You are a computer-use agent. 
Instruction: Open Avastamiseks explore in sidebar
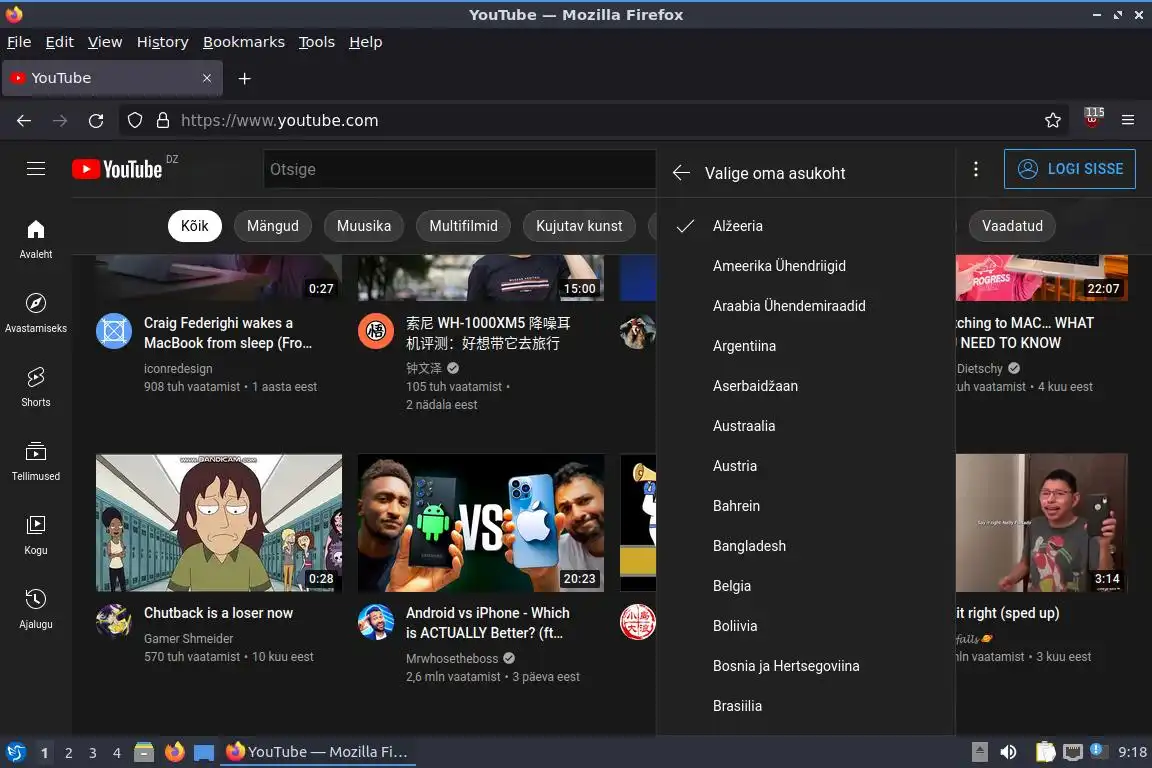click(x=35, y=313)
